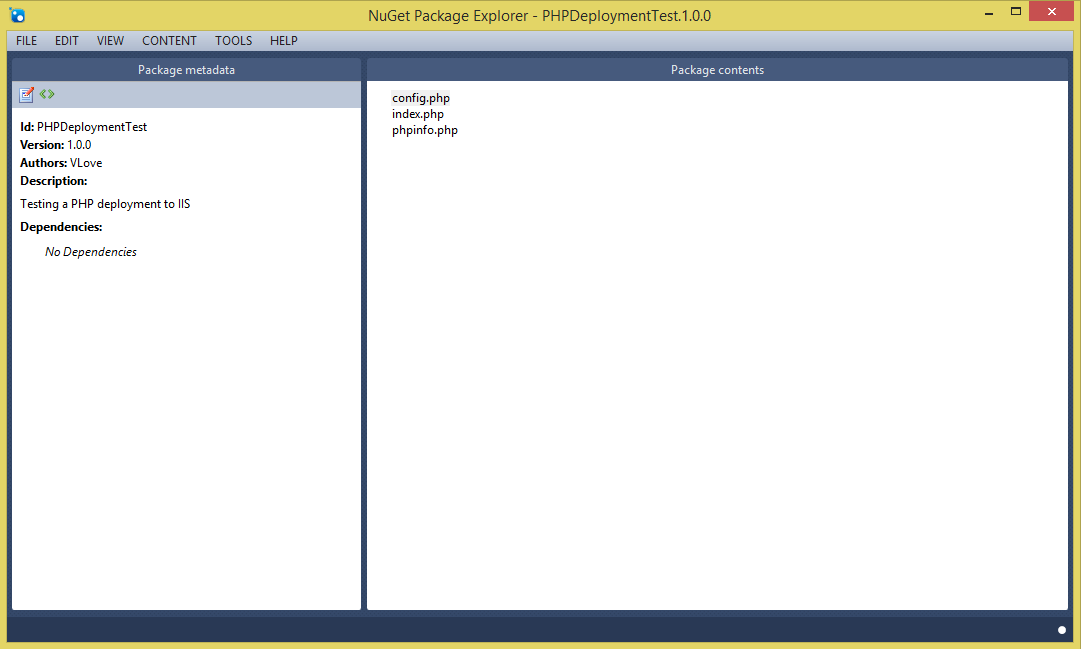The image size is (1081, 649).
Task: Click the Authors value VLove
Action: coord(86,162)
